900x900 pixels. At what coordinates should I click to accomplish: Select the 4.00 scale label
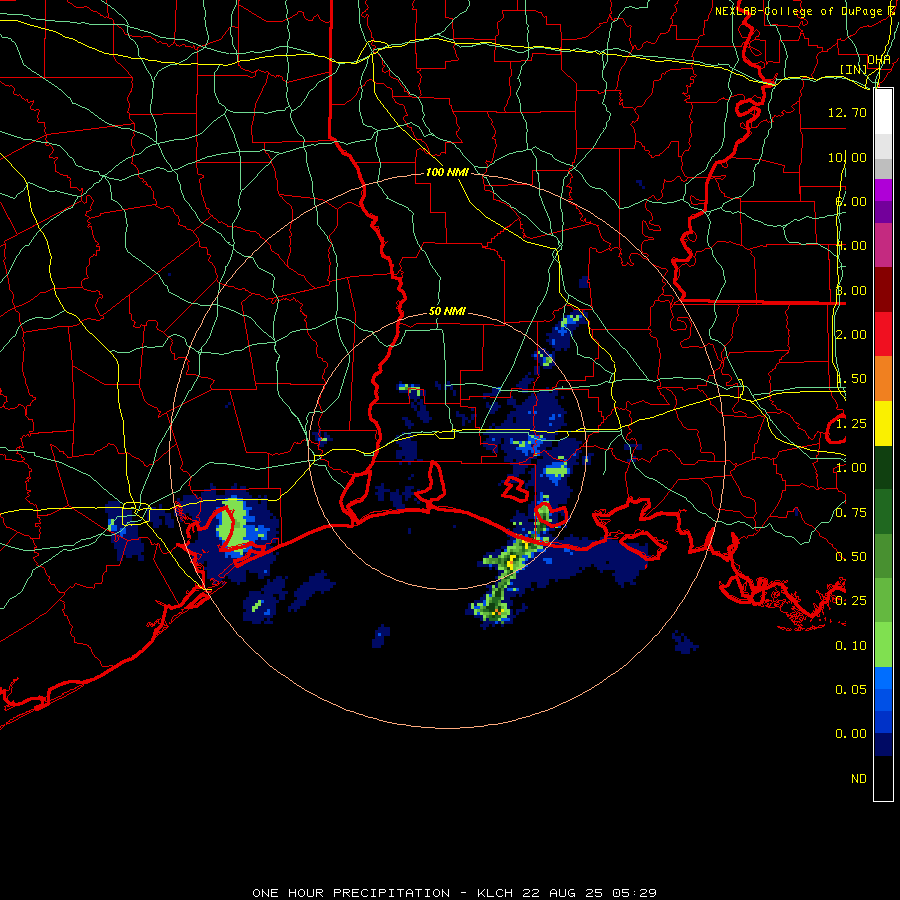(851, 246)
